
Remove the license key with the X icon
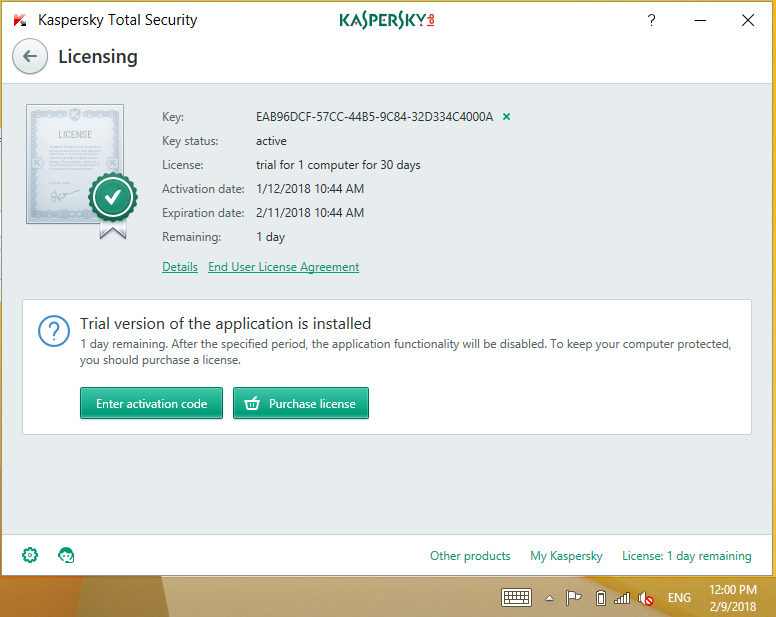(506, 117)
